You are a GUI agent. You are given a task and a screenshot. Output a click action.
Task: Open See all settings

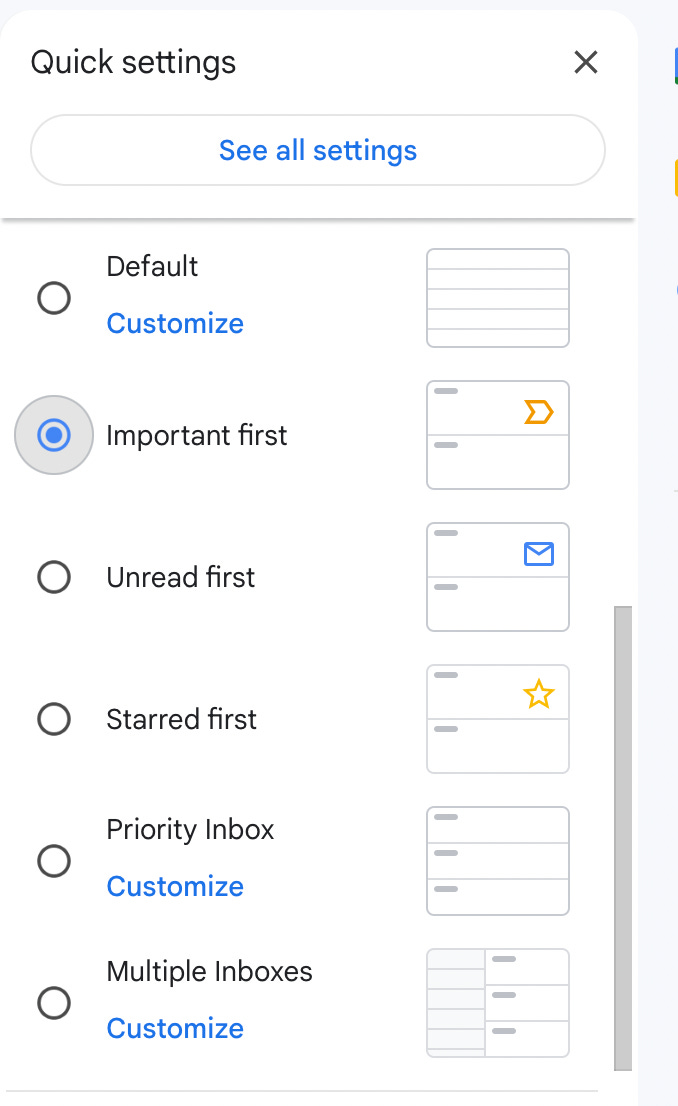point(317,150)
